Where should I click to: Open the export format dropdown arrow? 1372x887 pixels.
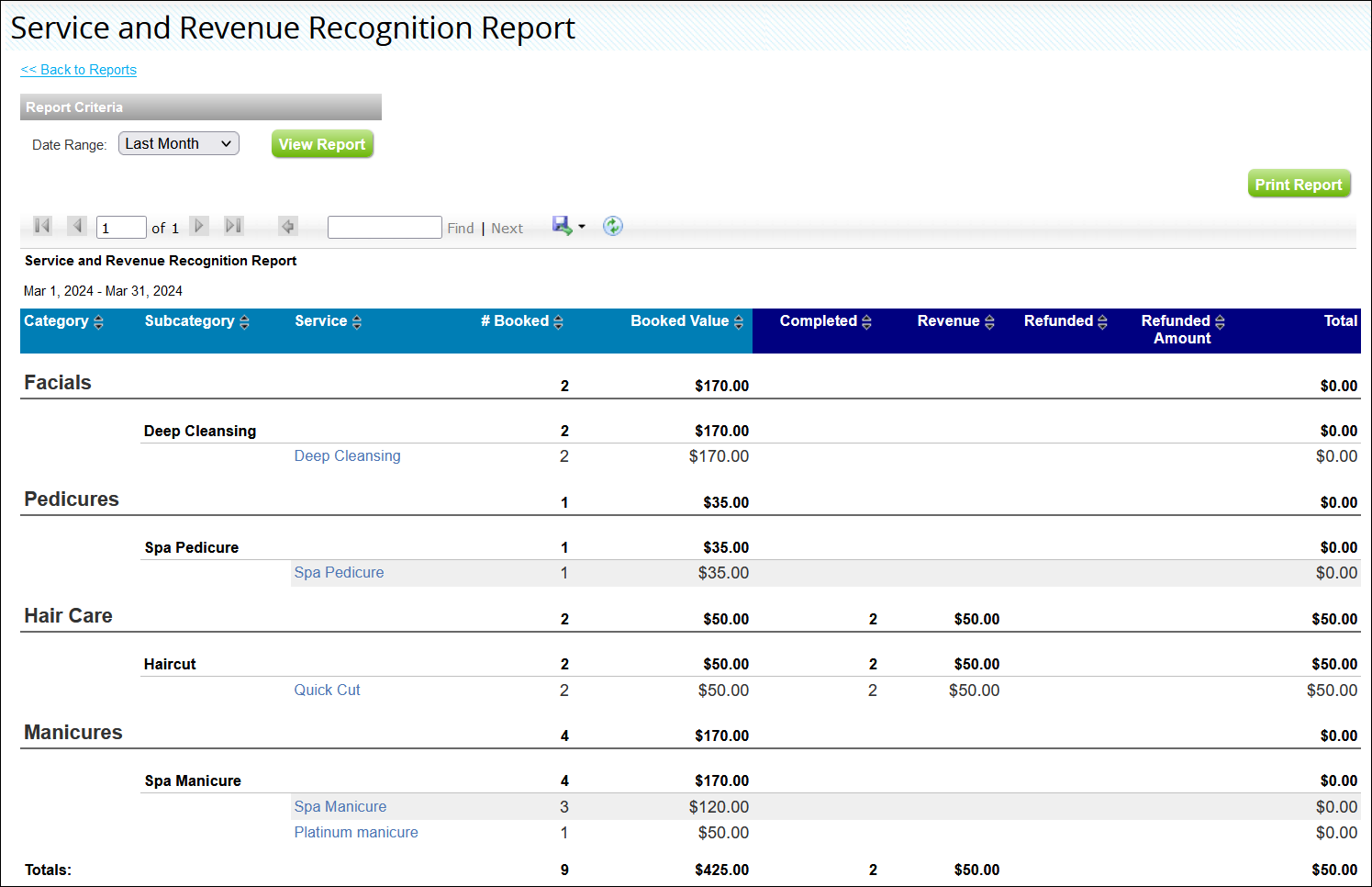(582, 227)
